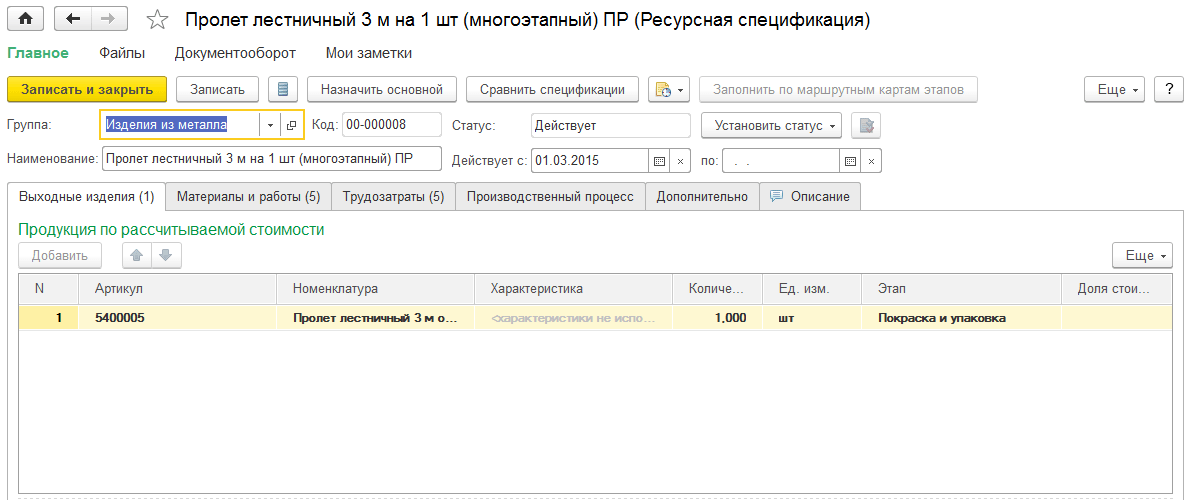Clear the Действует с date

coord(680,161)
